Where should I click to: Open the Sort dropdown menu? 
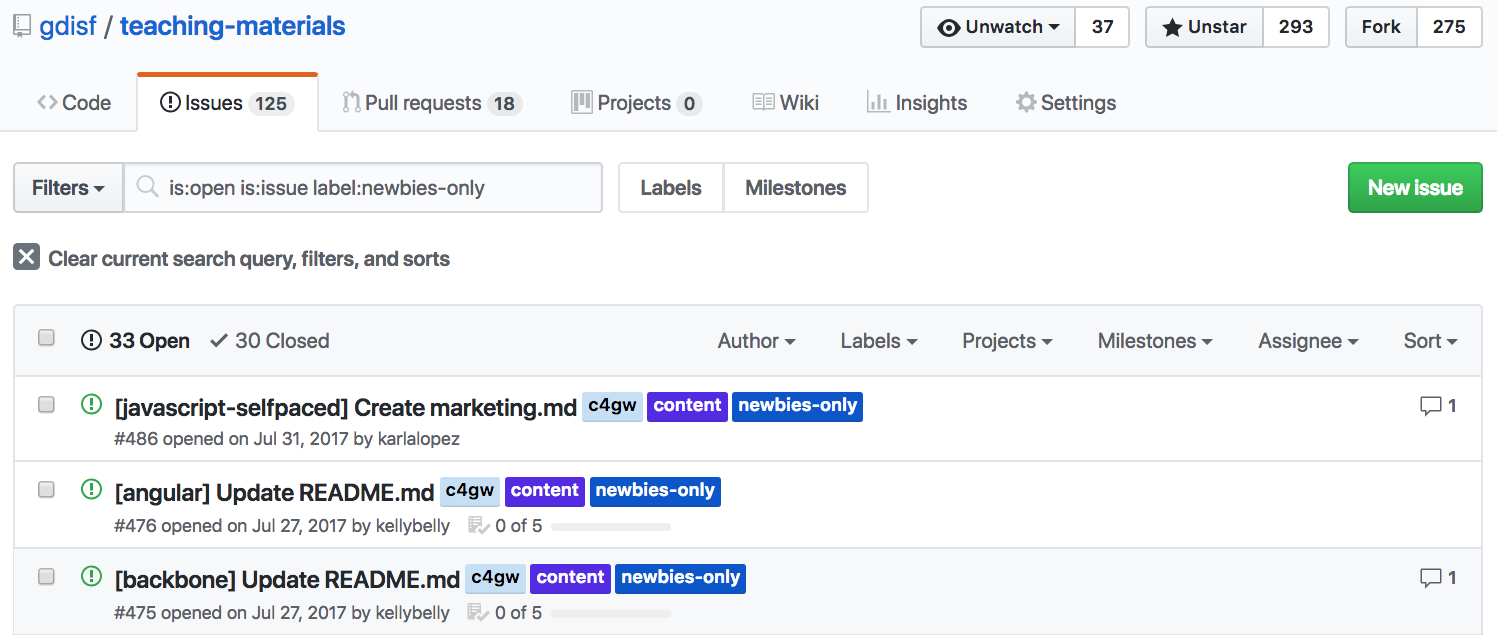[1430, 341]
